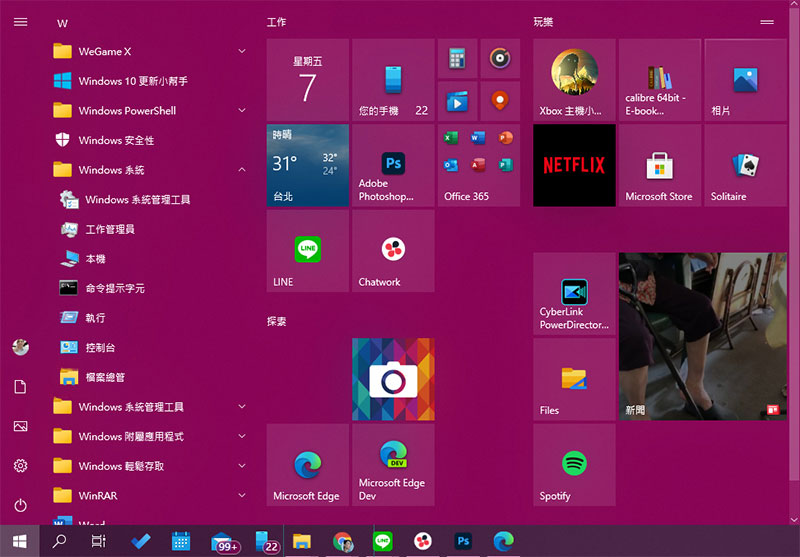Launch the Microsoft Edge Dev tile
The height and width of the screenshot is (557, 800).
(393, 464)
